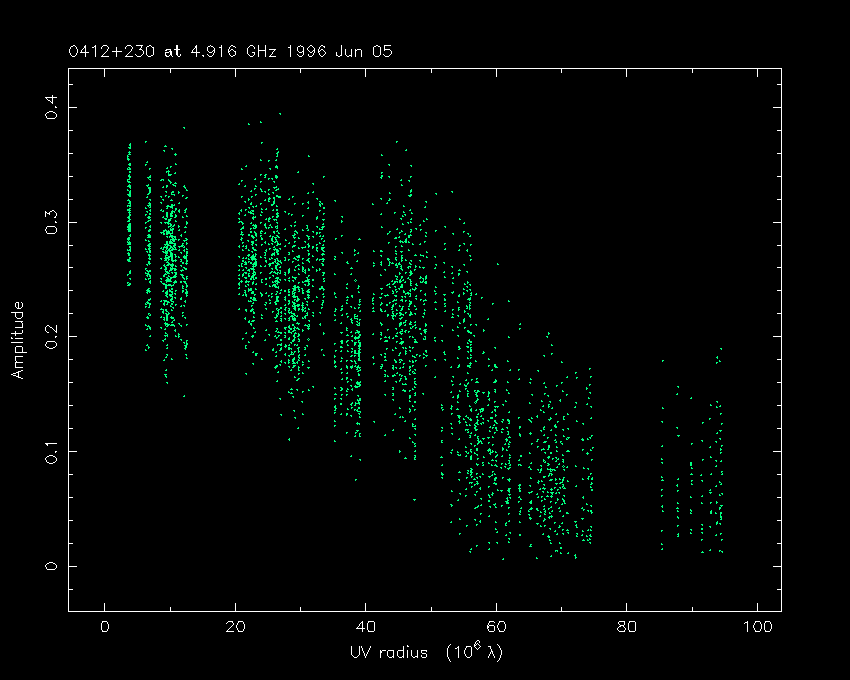Click the sparse data cluster near UV radius 92
This screenshot has width=850, height=680.
click(705, 490)
